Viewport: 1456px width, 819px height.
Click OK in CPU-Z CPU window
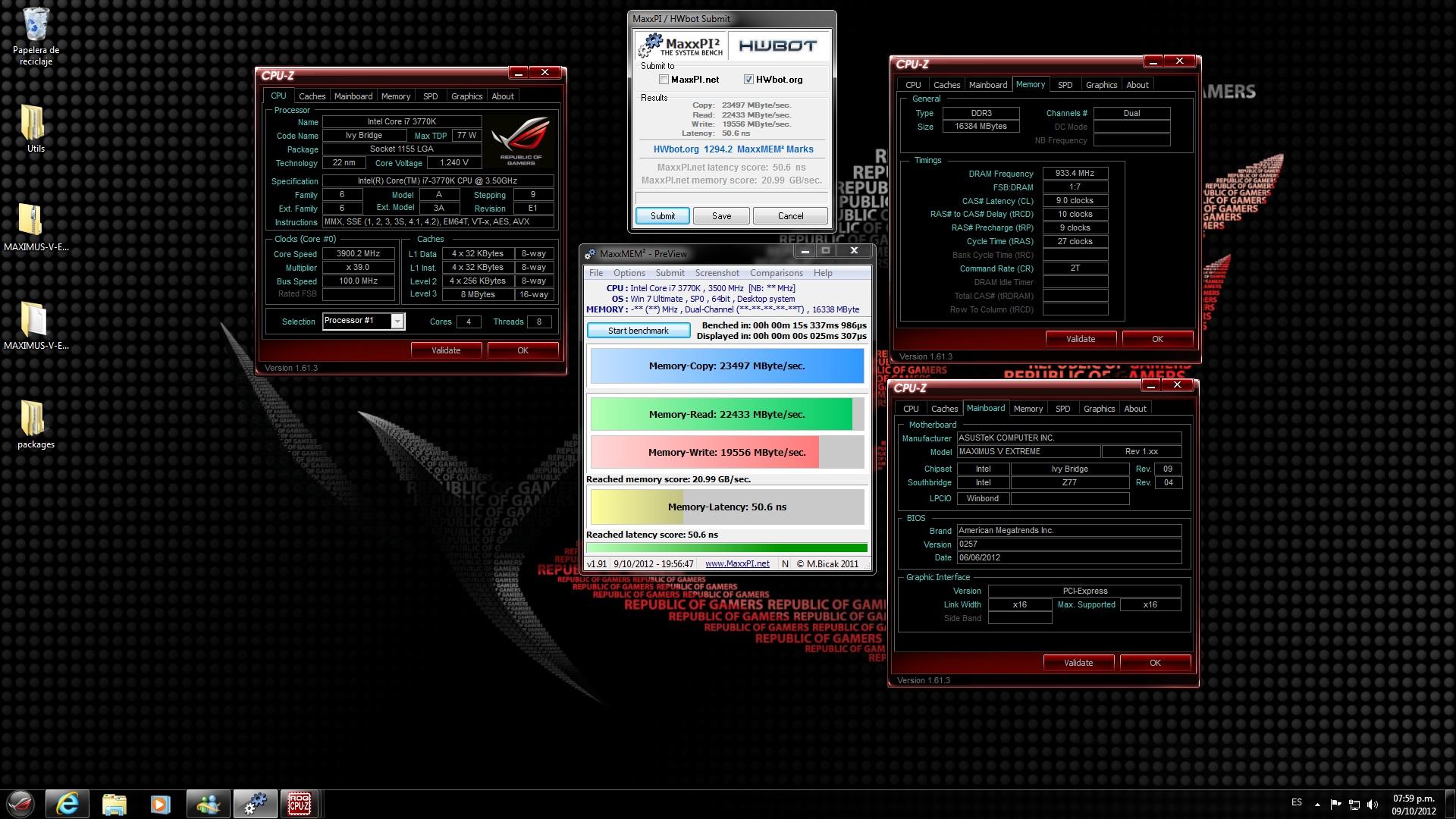[522, 350]
